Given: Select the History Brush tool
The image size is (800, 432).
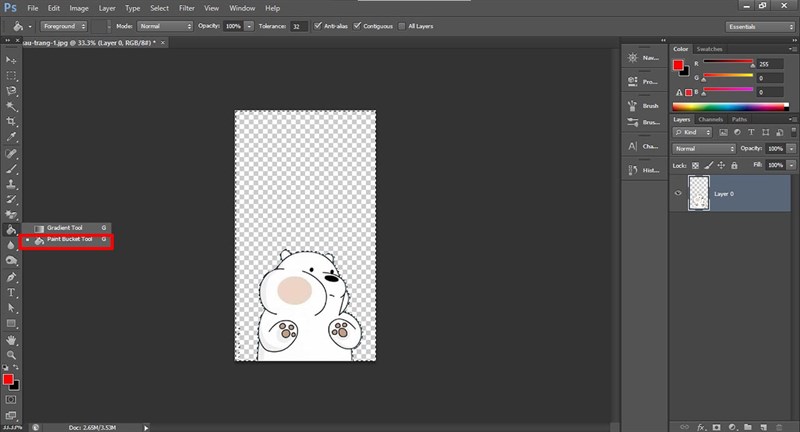Looking at the screenshot, I should 11,199.
